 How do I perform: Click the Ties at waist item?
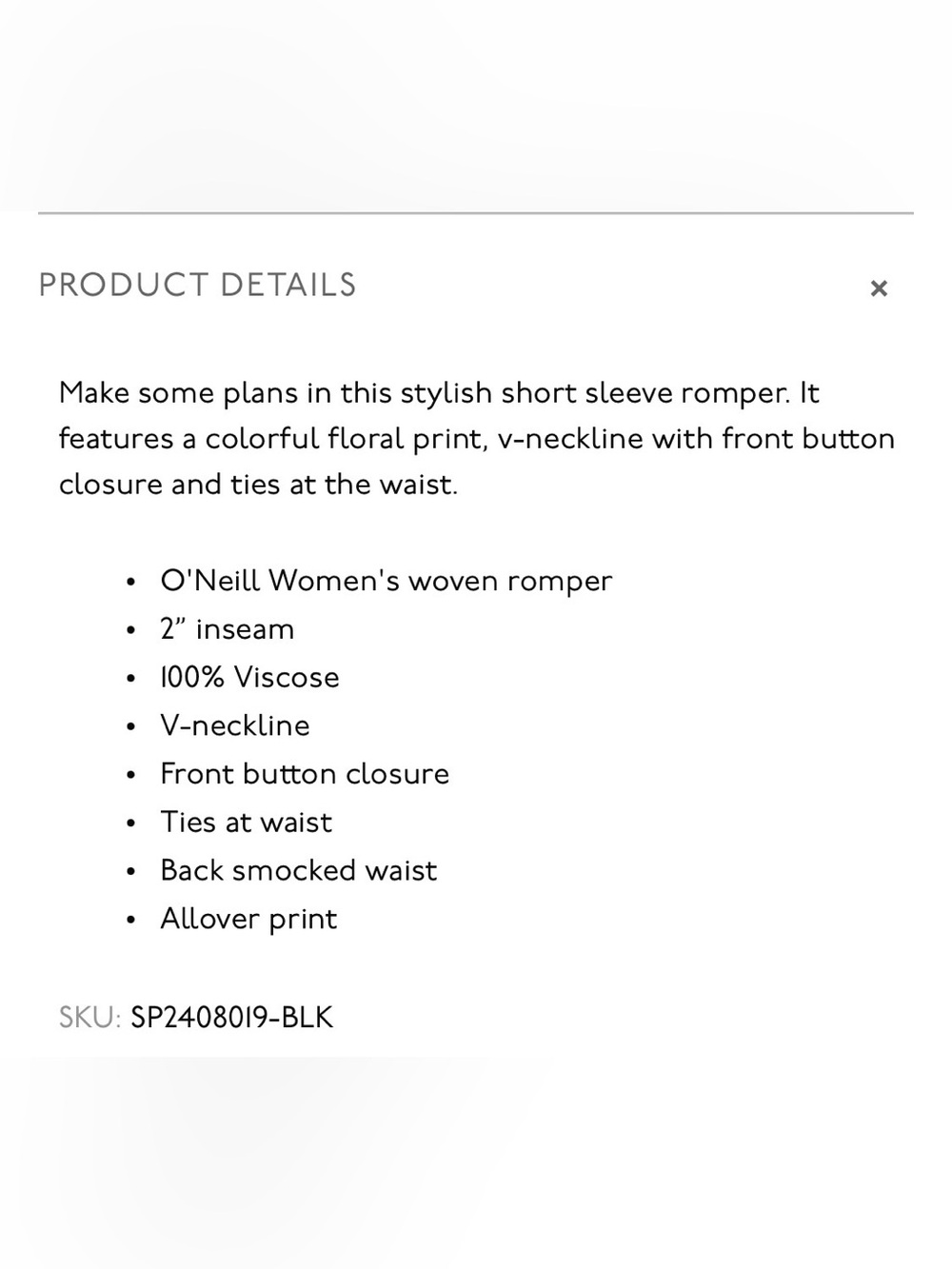pos(247,823)
